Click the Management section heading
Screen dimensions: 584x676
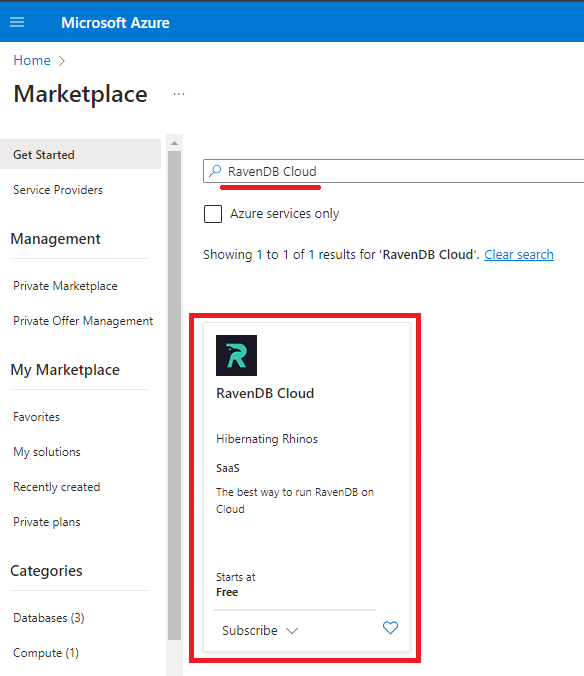(x=56, y=239)
